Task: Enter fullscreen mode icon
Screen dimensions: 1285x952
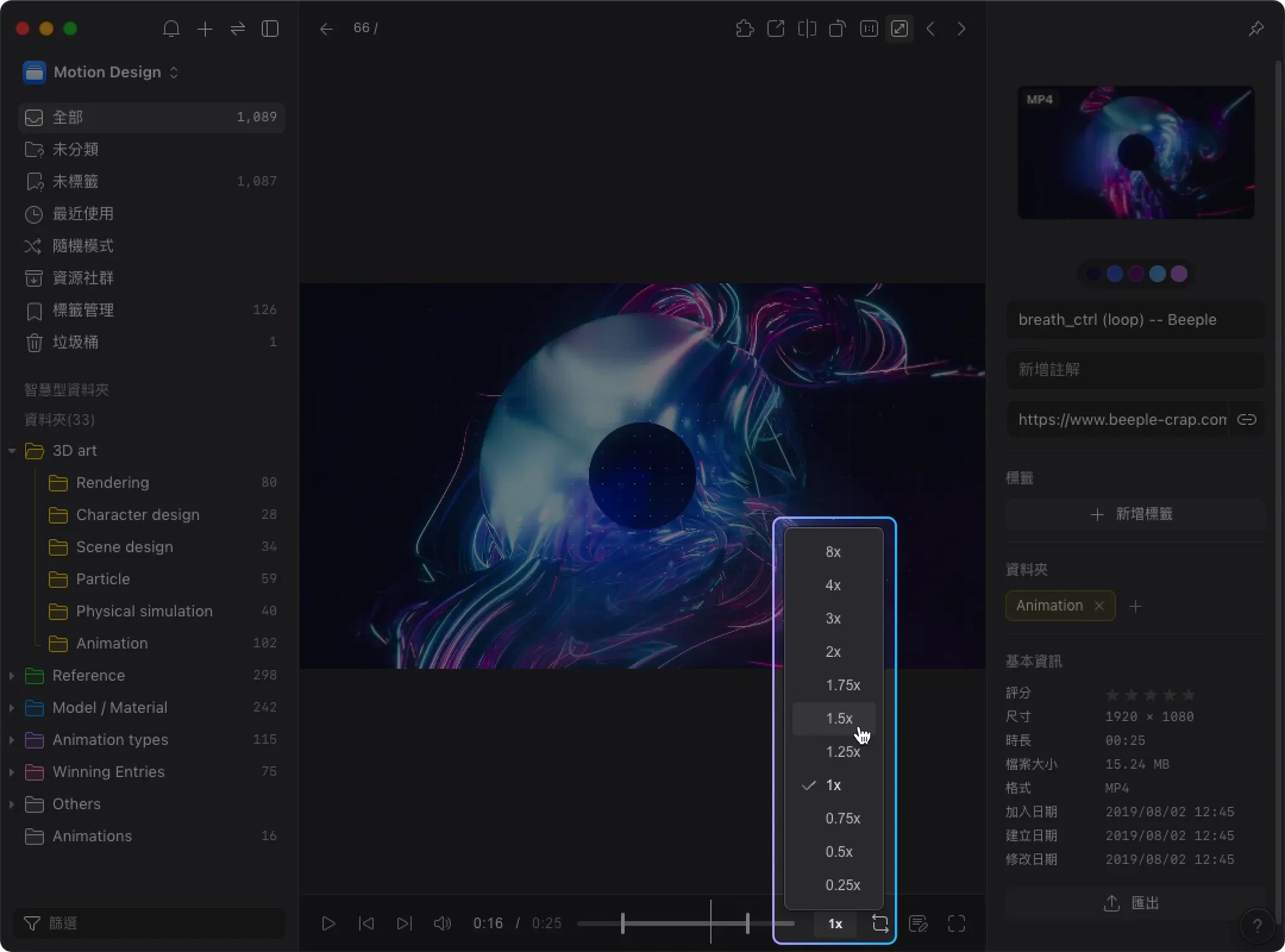Action: [x=956, y=924]
